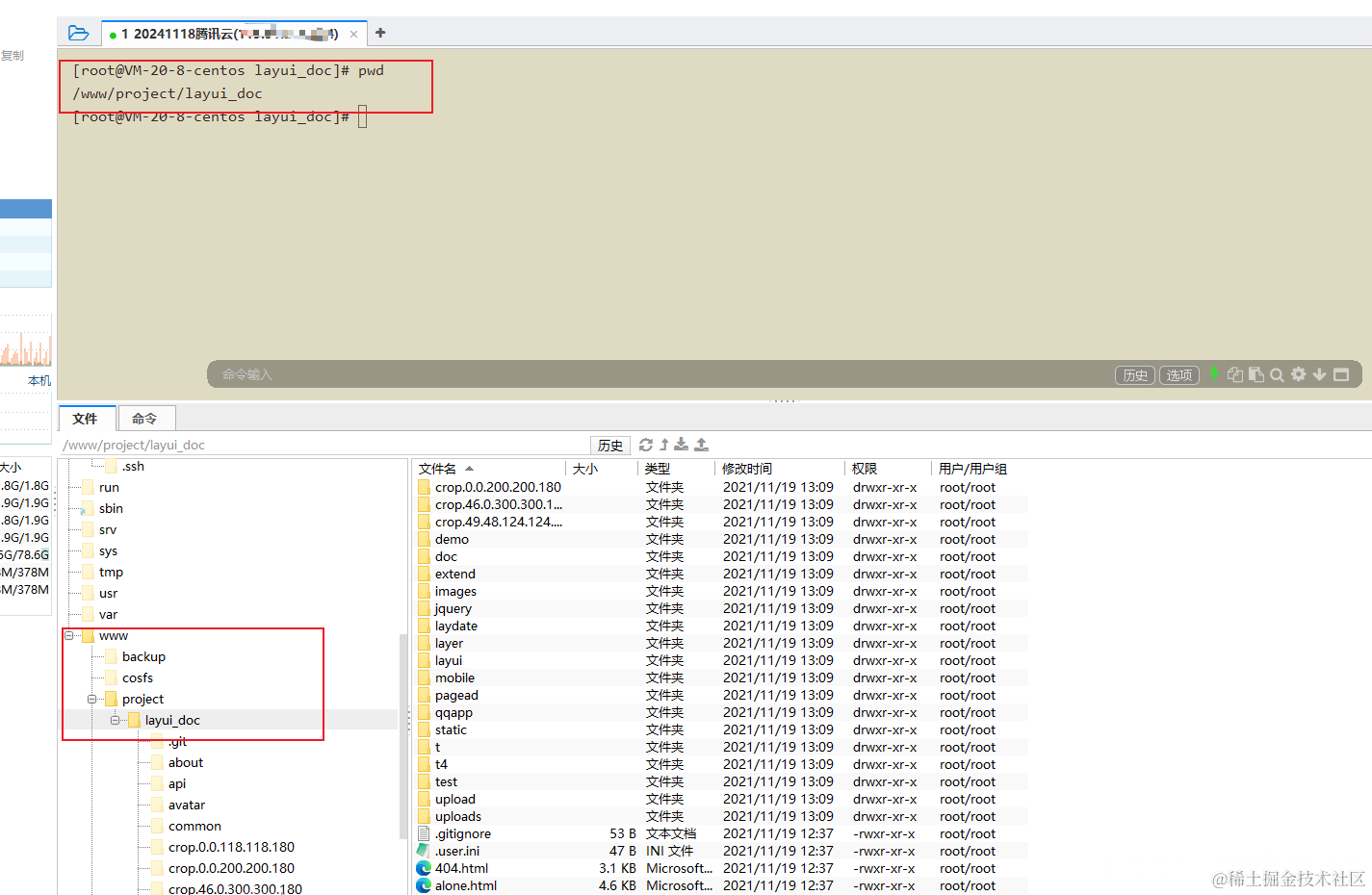Click the green lightning quick-command icon
The height and width of the screenshot is (895, 1372).
[x=1214, y=374]
